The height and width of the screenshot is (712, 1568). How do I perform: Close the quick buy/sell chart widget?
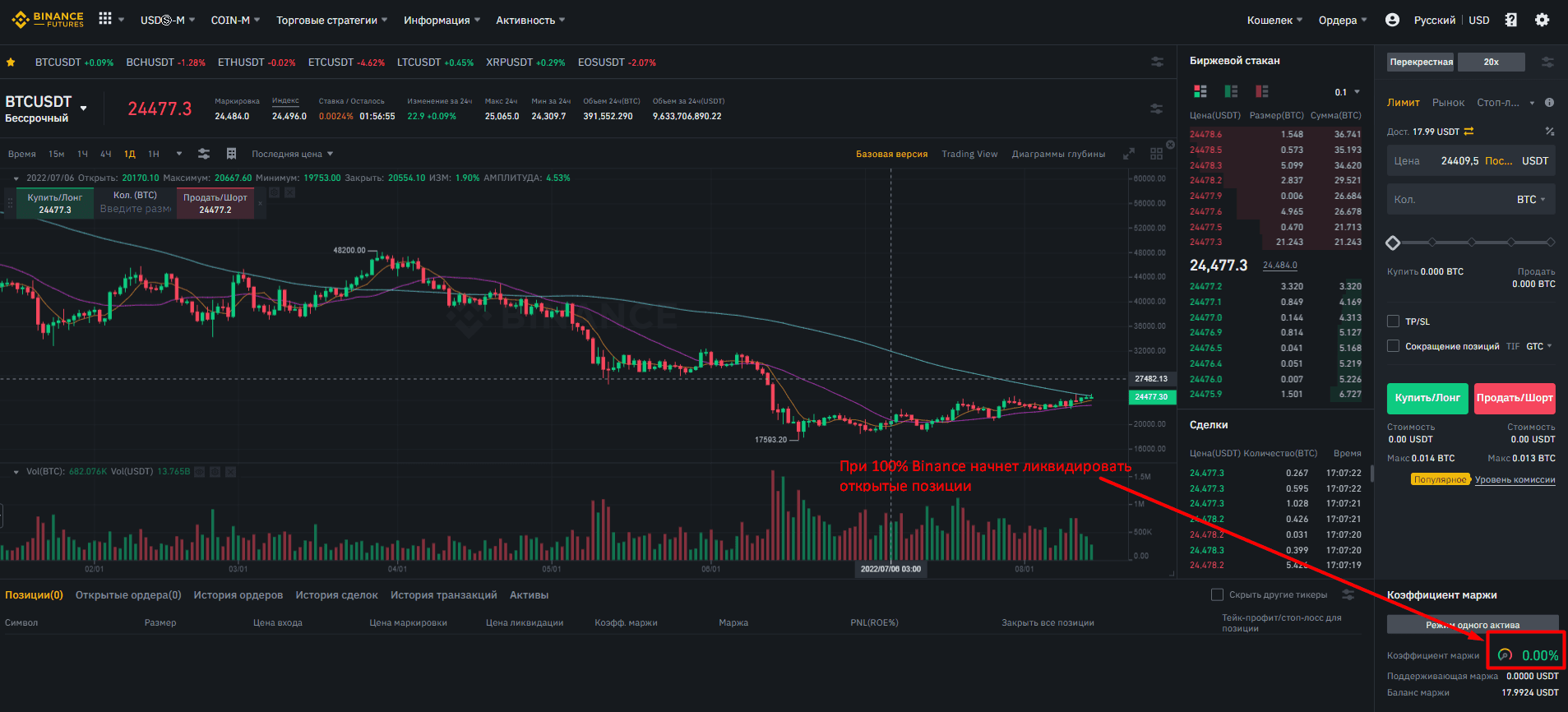tap(261, 203)
